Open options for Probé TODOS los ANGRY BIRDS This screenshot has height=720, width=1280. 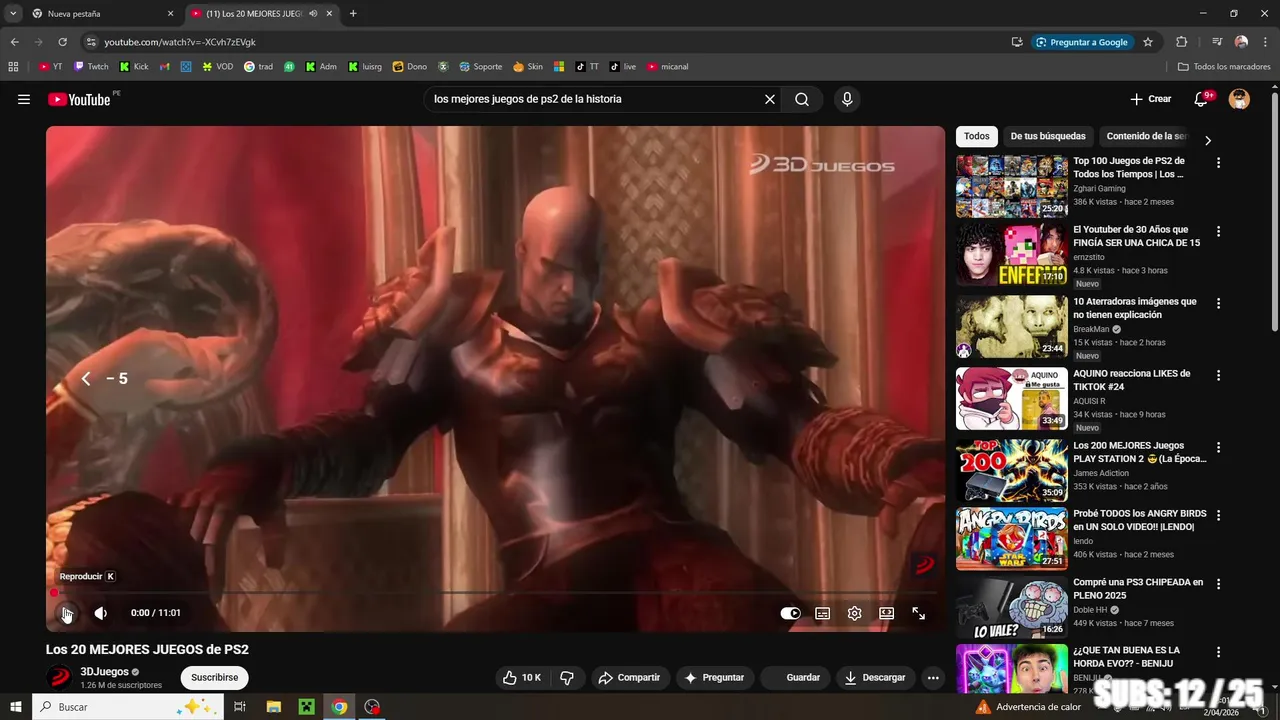[x=1218, y=515]
